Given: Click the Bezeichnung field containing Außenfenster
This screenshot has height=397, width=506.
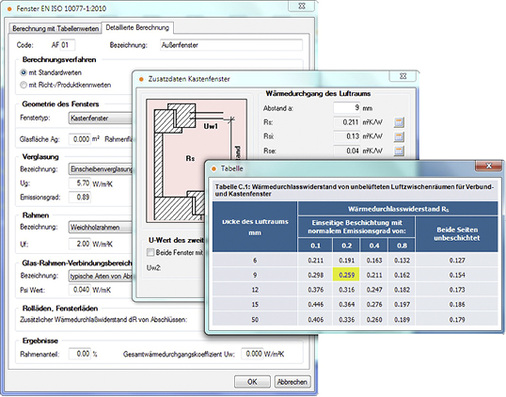Looking at the screenshot, I should point(231,45).
